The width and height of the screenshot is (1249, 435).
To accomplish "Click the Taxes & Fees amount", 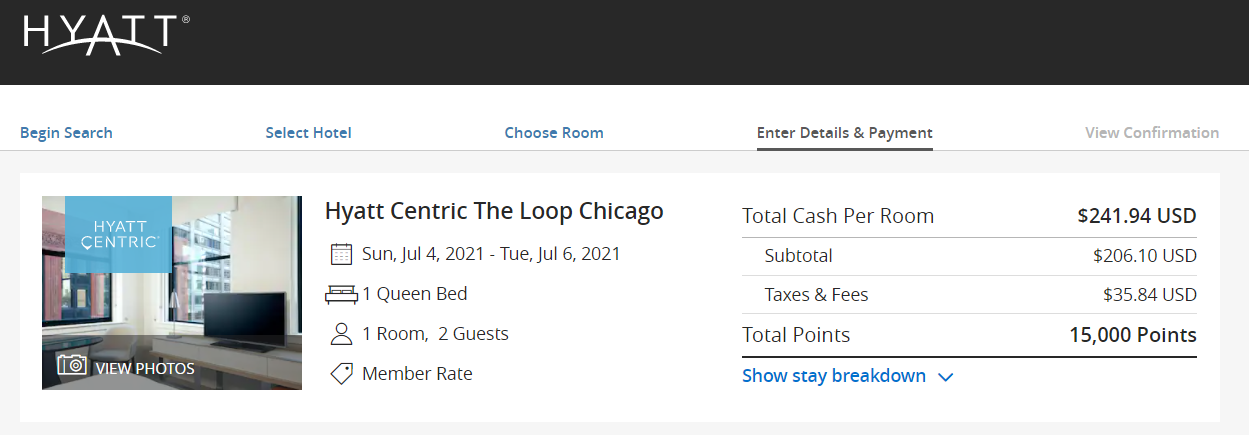I will 1149,295.
